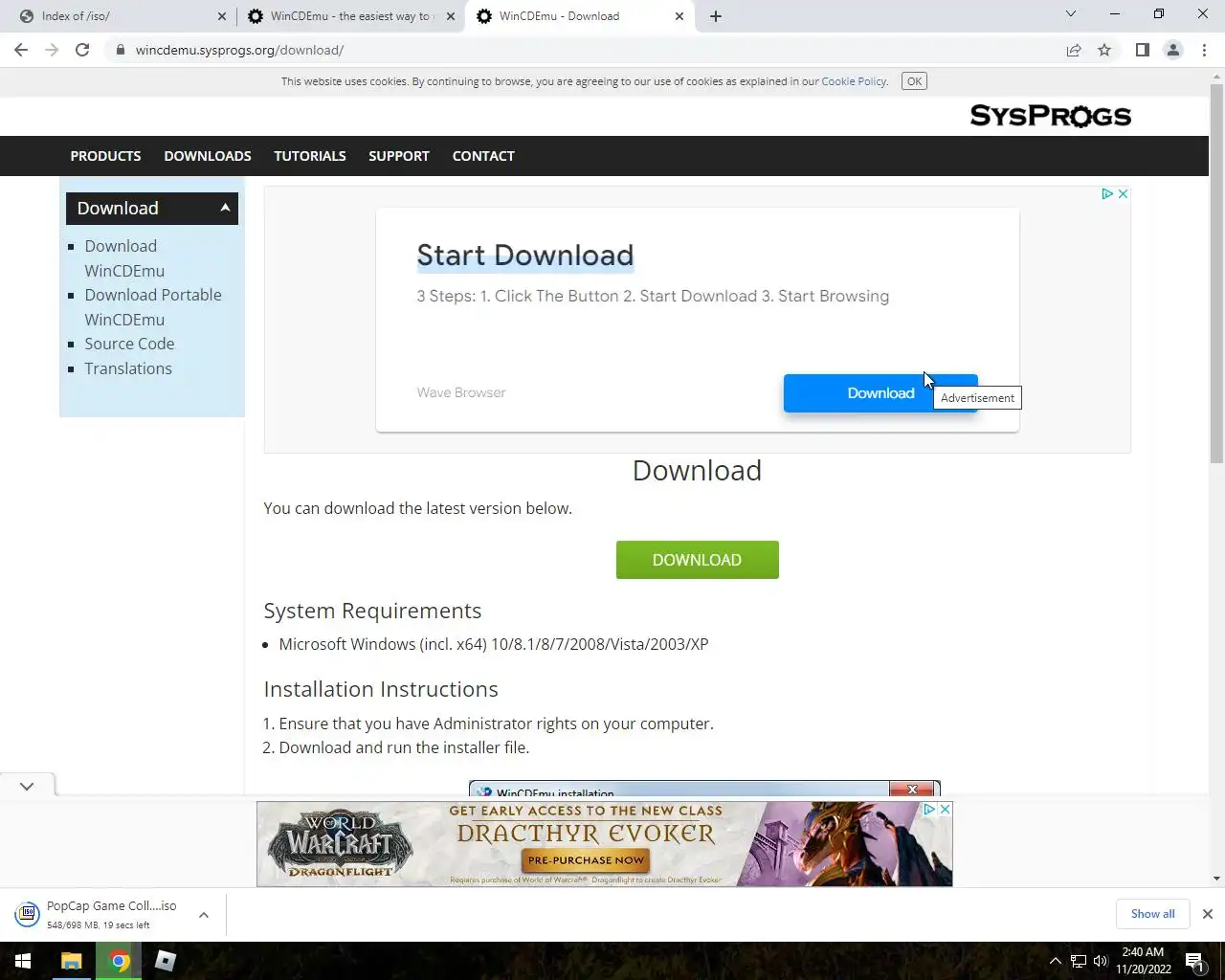This screenshot has height=980, width=1225.
Task: Share this page via the share icon
Action: (x=1074, y=50)
